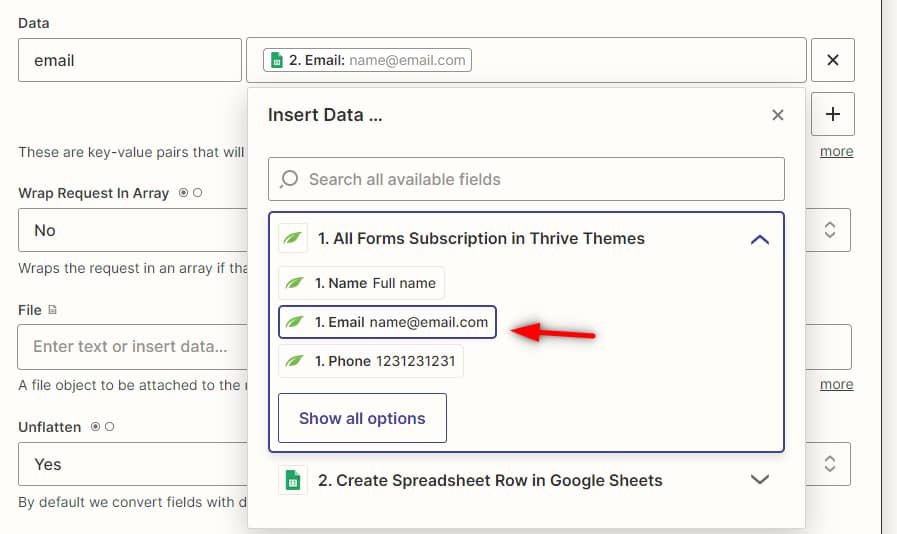This screenshot has height=534, width=897.
Task: Click the Thrive Themes leaf icon in section header
Action: [x=292, y=238]
